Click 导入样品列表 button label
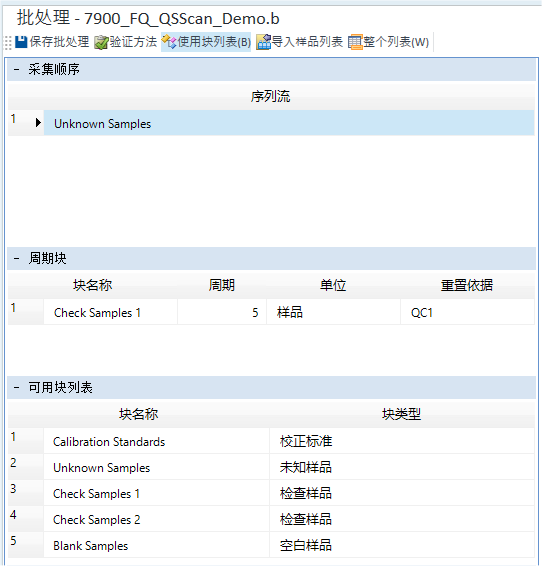 point(307,42)
